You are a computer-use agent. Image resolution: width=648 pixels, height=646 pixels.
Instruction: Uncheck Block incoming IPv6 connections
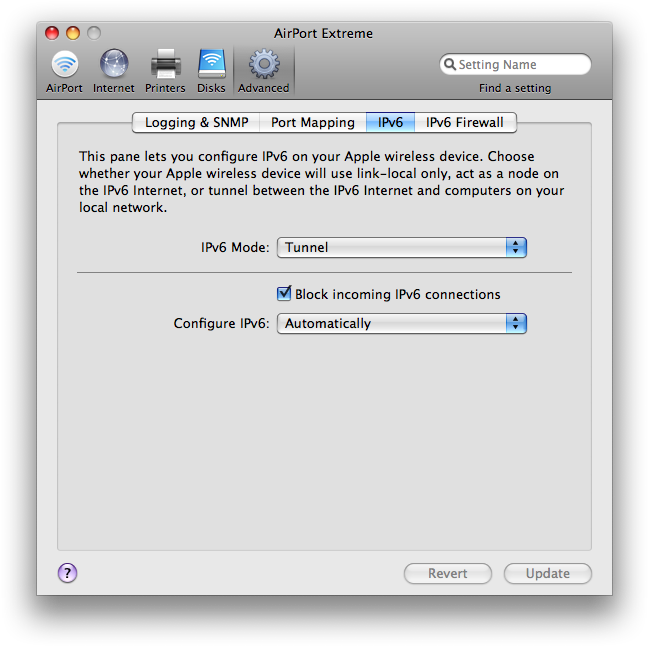(x=284, y=294)
